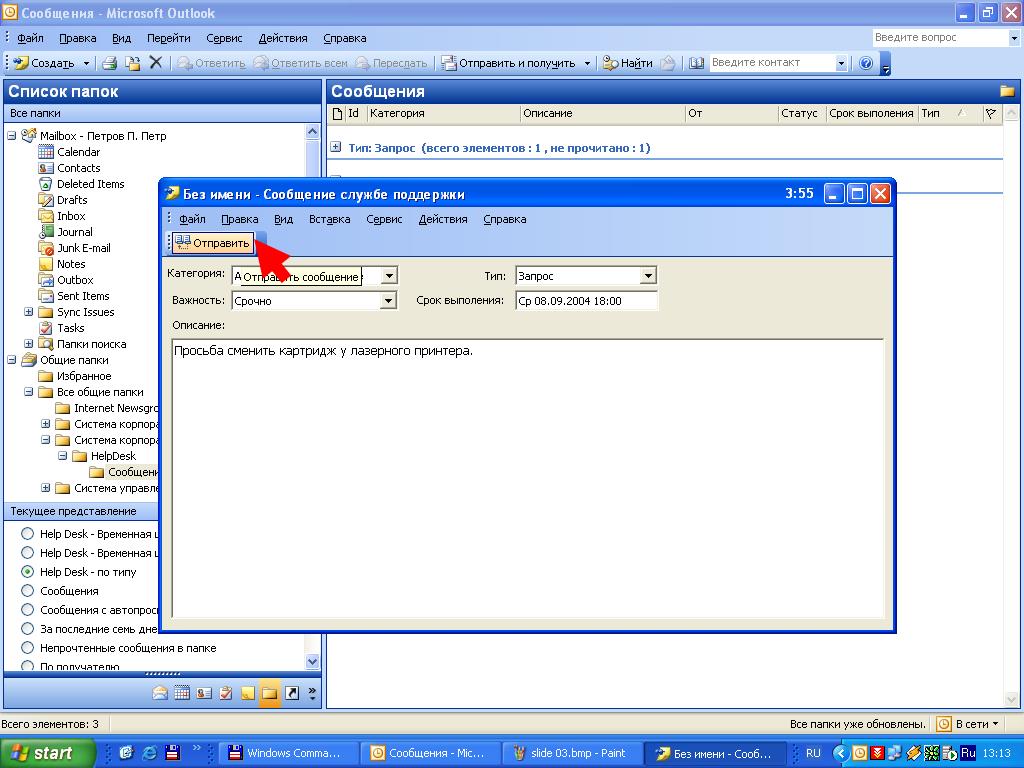Image resolution: width=1024 pixels, height=768 pixels.
Task: Click the Найти search button
Action: pyautogui.click(x=628, y=63)
